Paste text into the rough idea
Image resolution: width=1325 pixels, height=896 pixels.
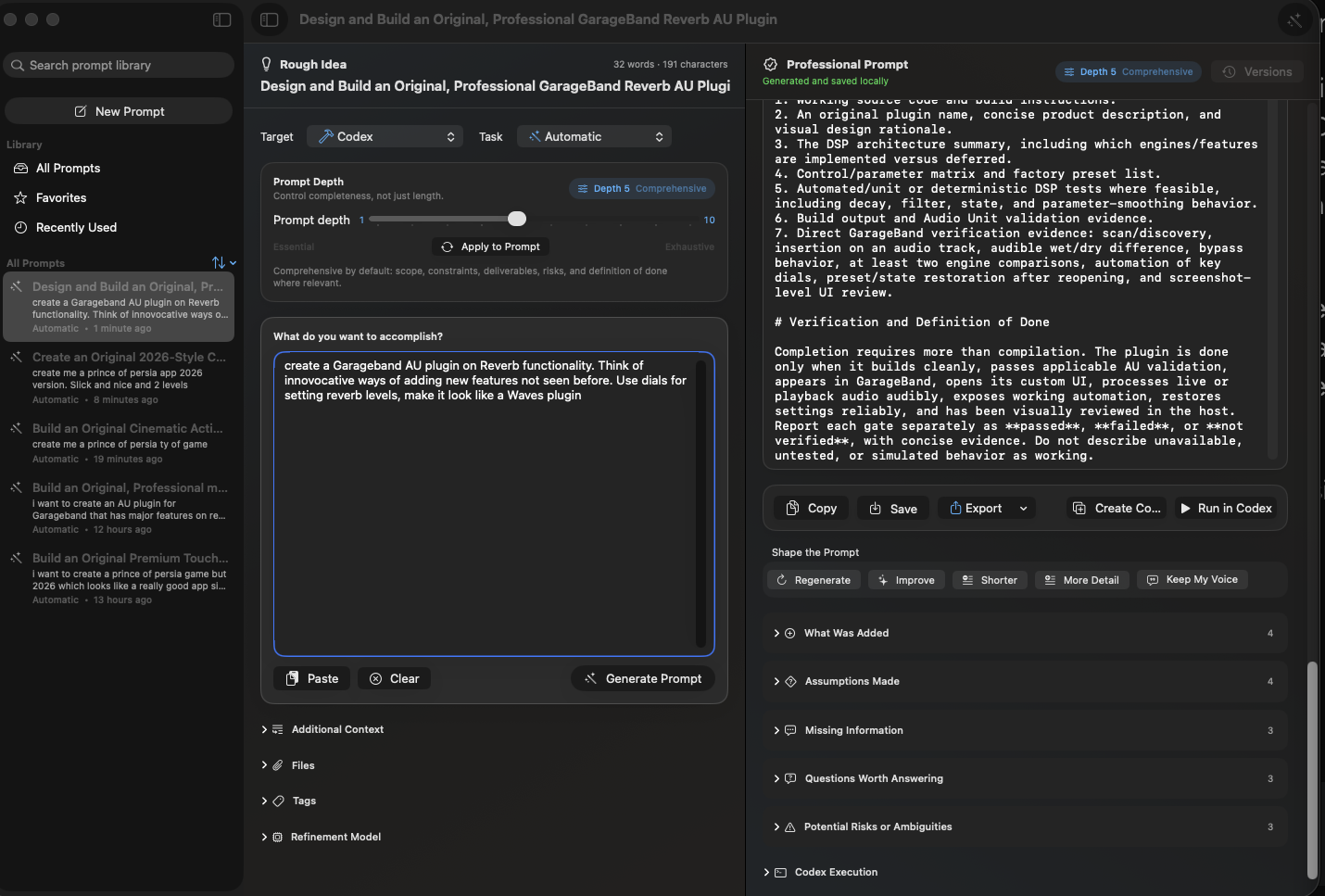pos(312,679)
